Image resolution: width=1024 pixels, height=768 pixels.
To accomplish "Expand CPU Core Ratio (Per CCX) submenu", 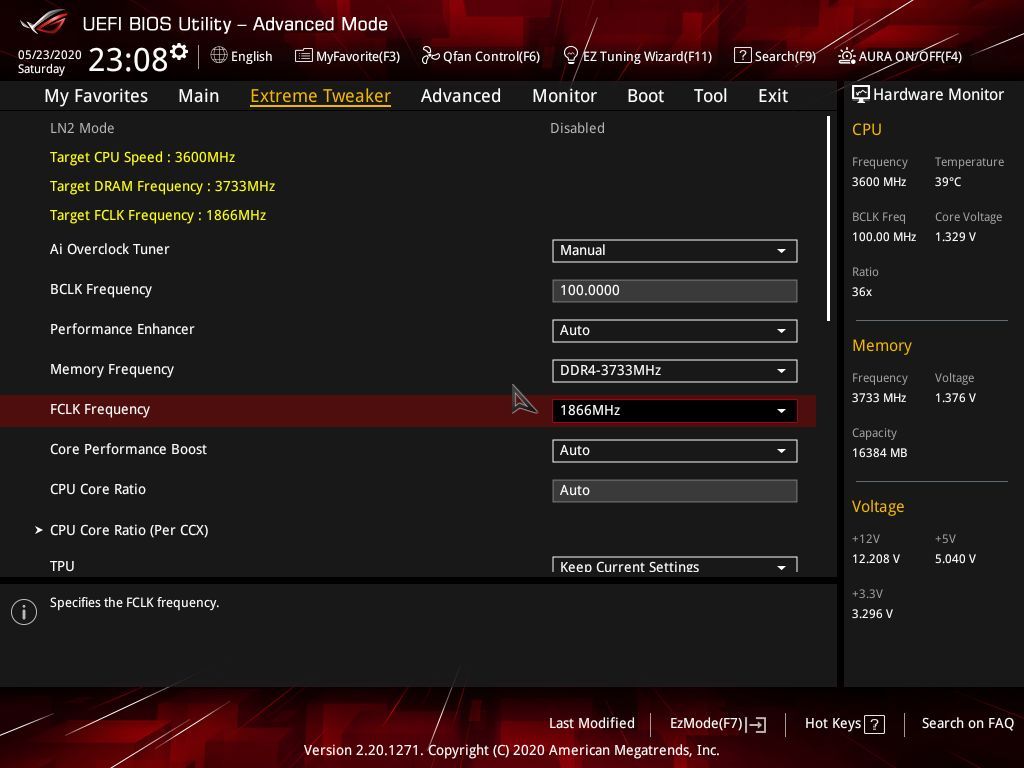I will click(x=129, y=530).
